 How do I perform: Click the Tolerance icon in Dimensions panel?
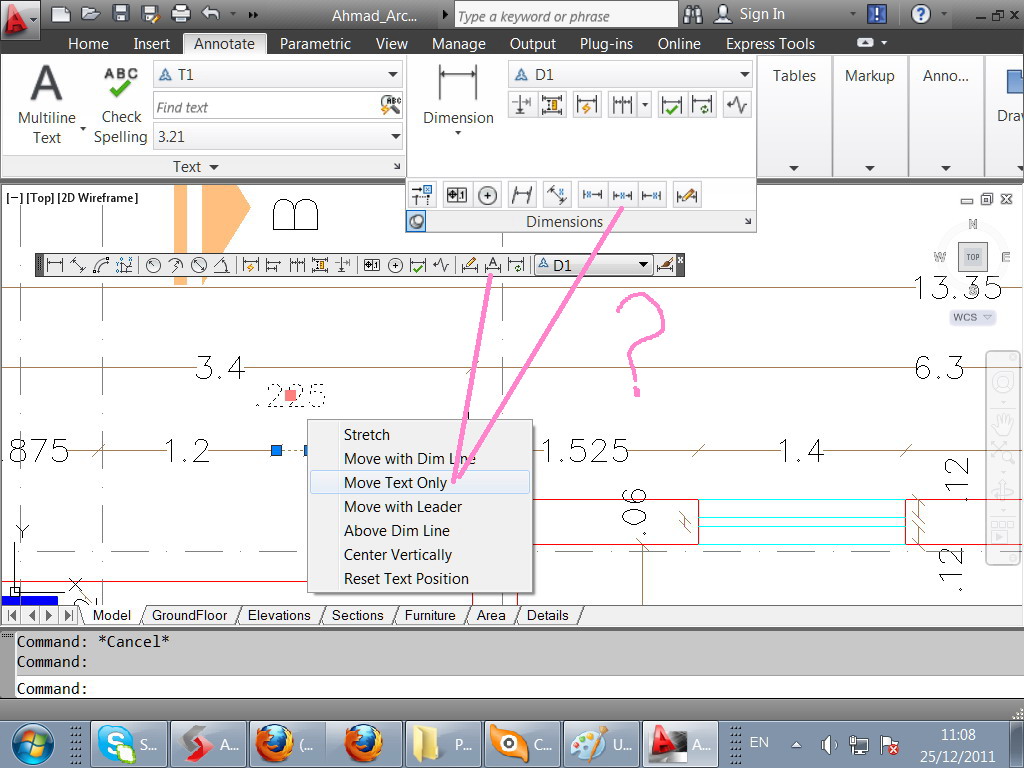pyautogui.click(x=456, y=195)
